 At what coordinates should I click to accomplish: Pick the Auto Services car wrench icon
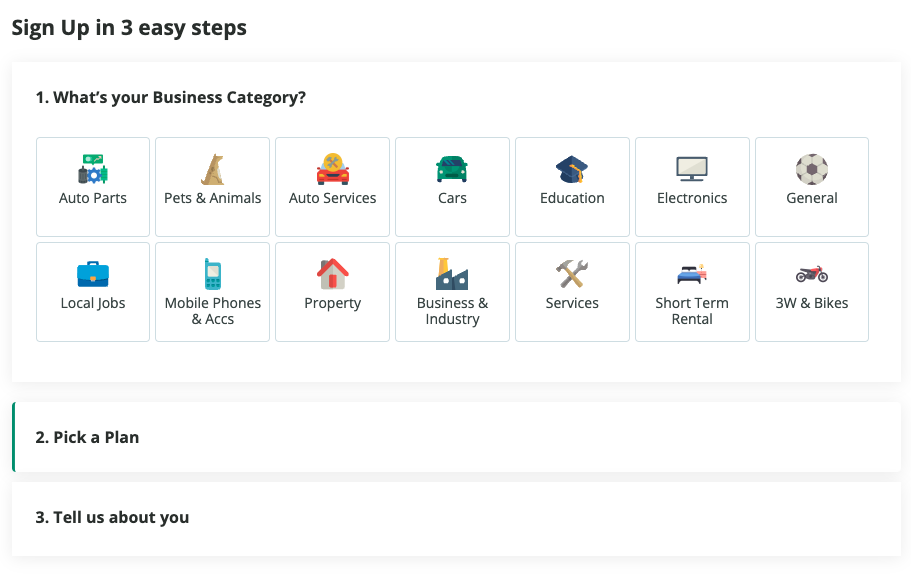click(332, 169)
